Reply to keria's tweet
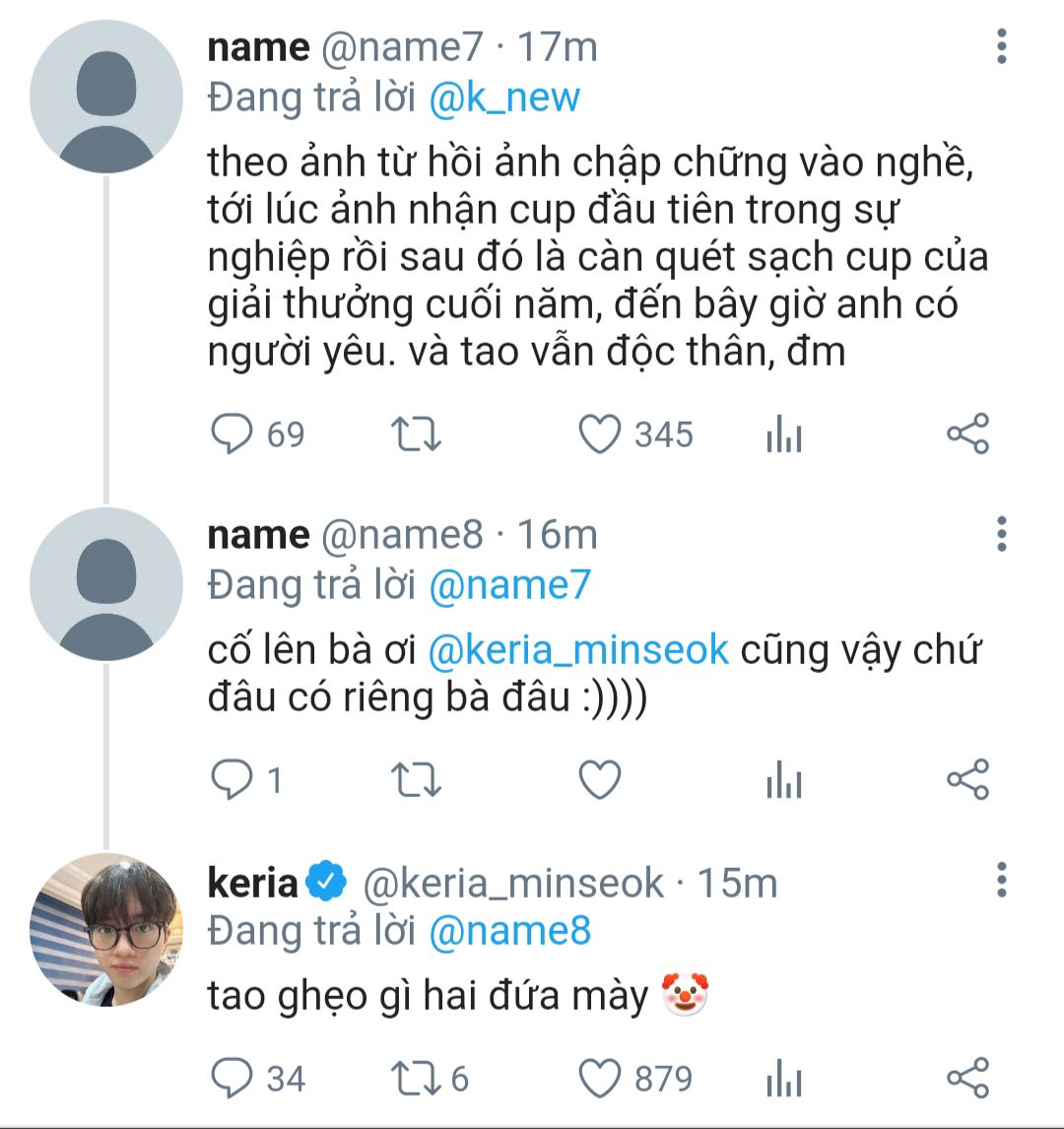 (x=233, y=1079)
